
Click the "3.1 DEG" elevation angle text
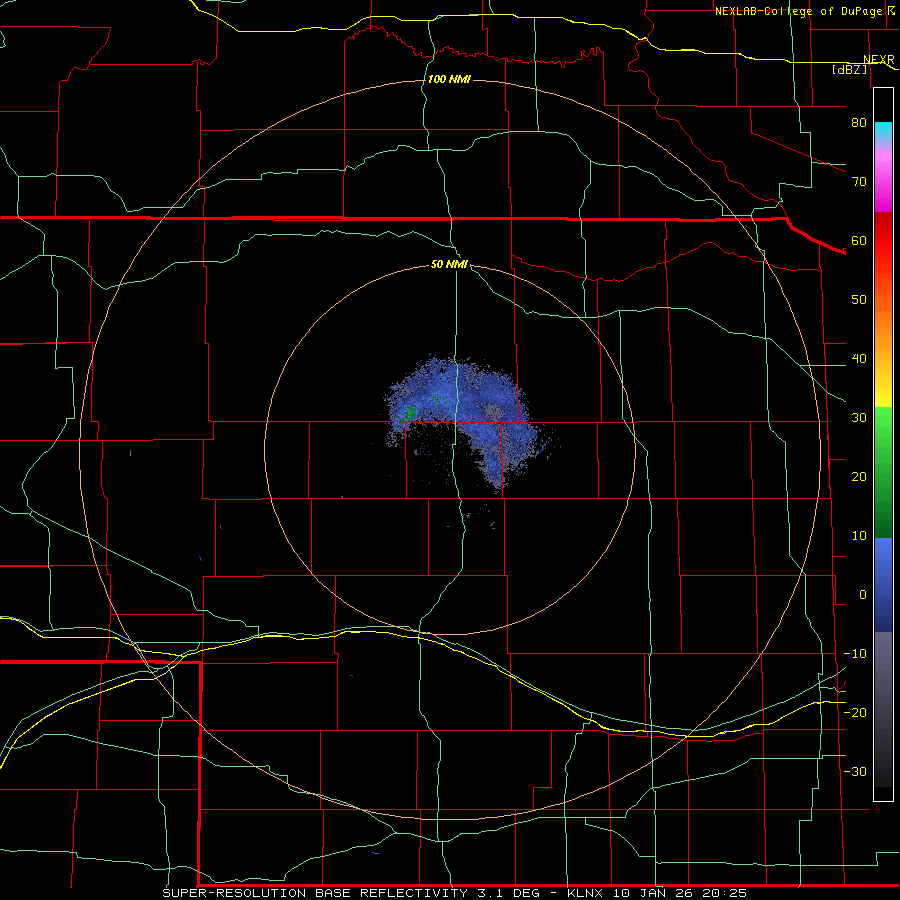[510, 893]
